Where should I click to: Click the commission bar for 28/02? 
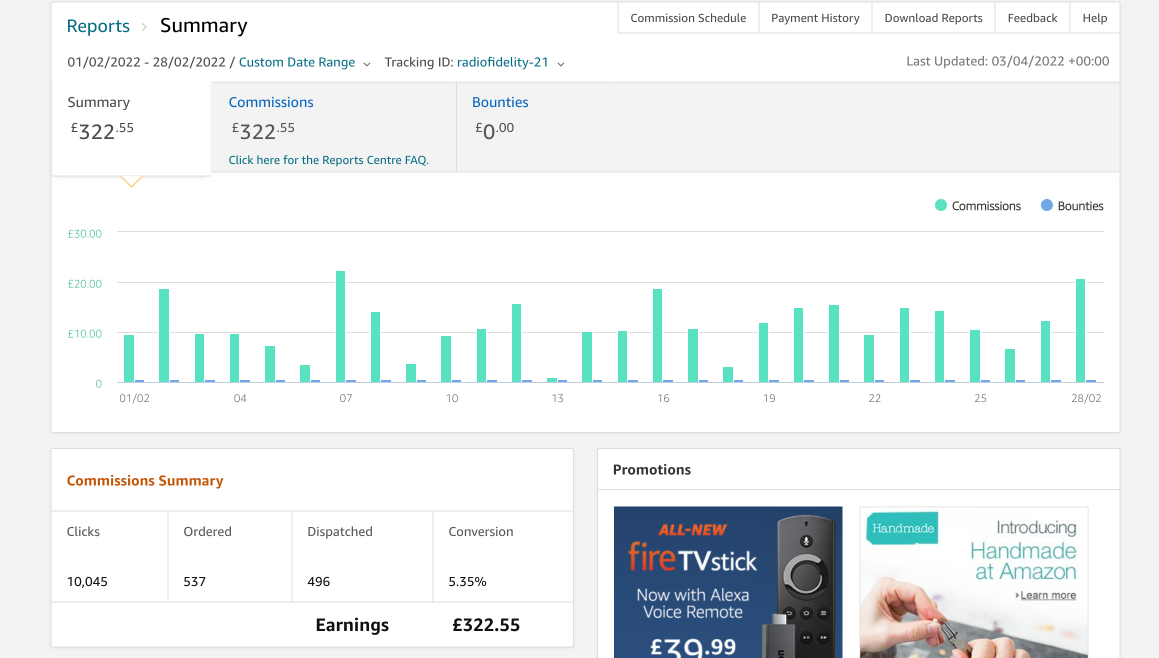[x=1081, y=330]
